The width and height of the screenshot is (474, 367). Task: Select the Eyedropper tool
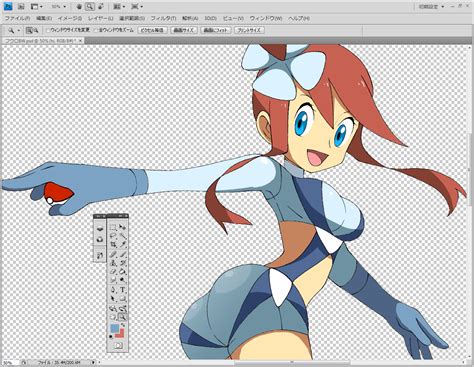point(123,245)
